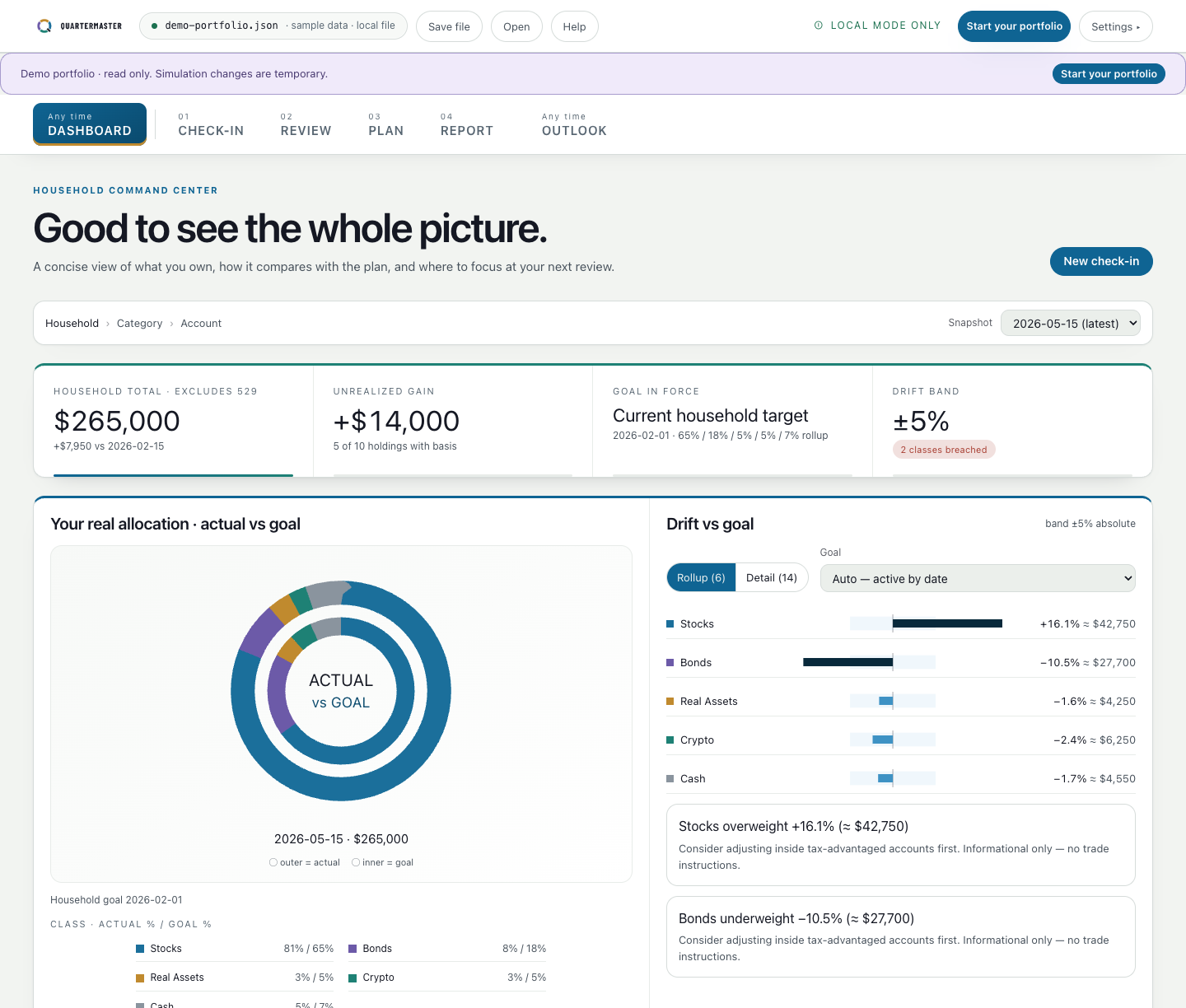Click the ACTUAL vs GOAL donut chart center
The image size is (1186, 1008).
[341, 691]
